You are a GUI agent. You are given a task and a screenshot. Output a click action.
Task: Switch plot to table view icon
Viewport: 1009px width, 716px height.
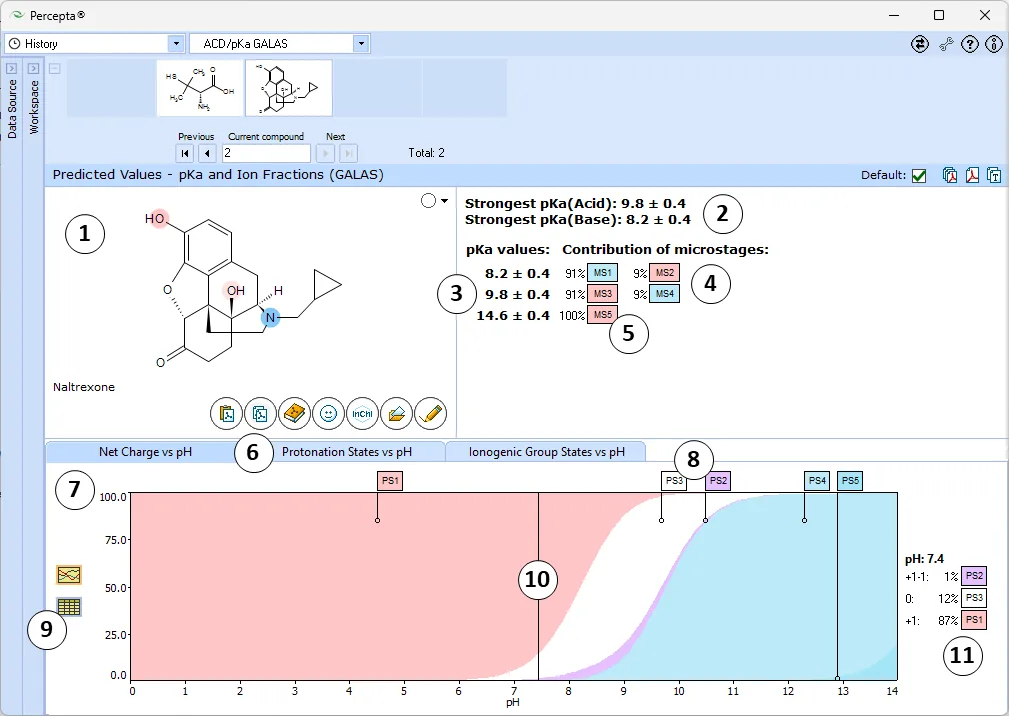69,606
